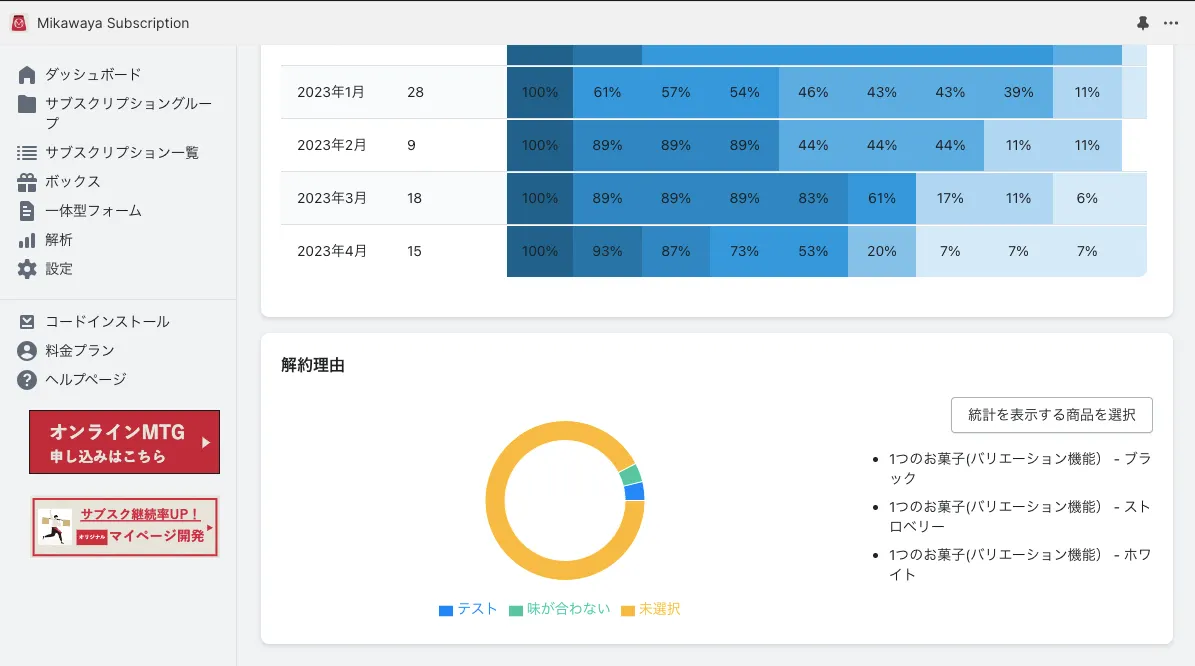Toggle the テスト legend swatch
The image size is (1195, 666).
click(x=446, y=610)
